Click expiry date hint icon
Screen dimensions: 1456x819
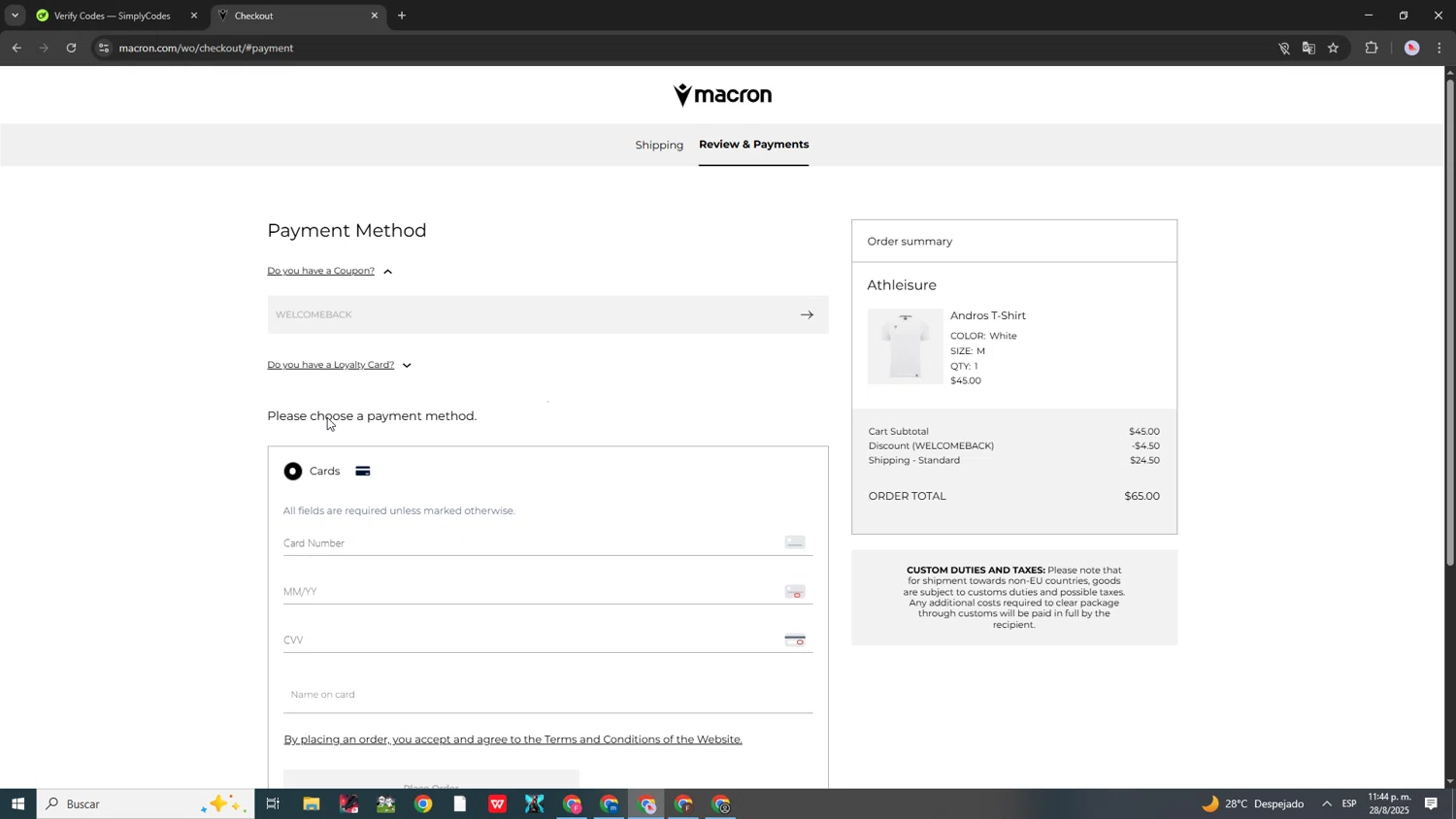pyautogui.click(x=795, y=592)
